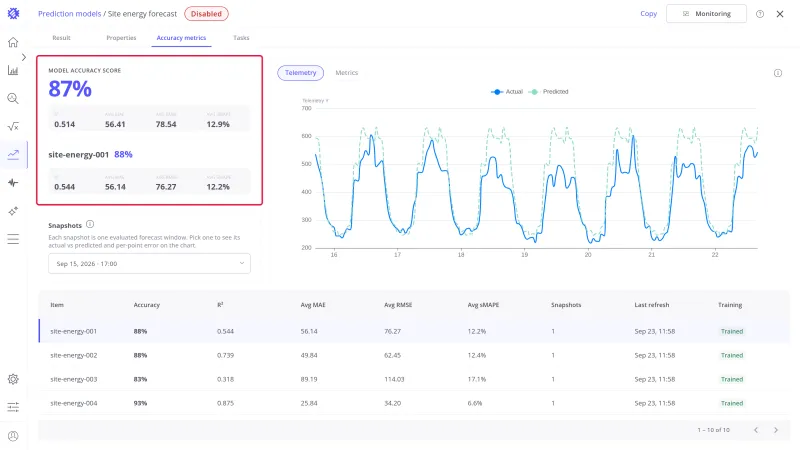The image size is (800, 450).
Task: Click the app logo icon in sidebar
Action: [13, 14]
